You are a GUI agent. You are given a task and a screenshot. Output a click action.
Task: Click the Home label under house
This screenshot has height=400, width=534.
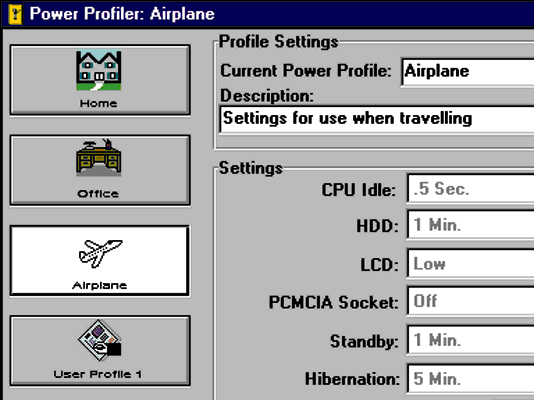click(98, 103)
